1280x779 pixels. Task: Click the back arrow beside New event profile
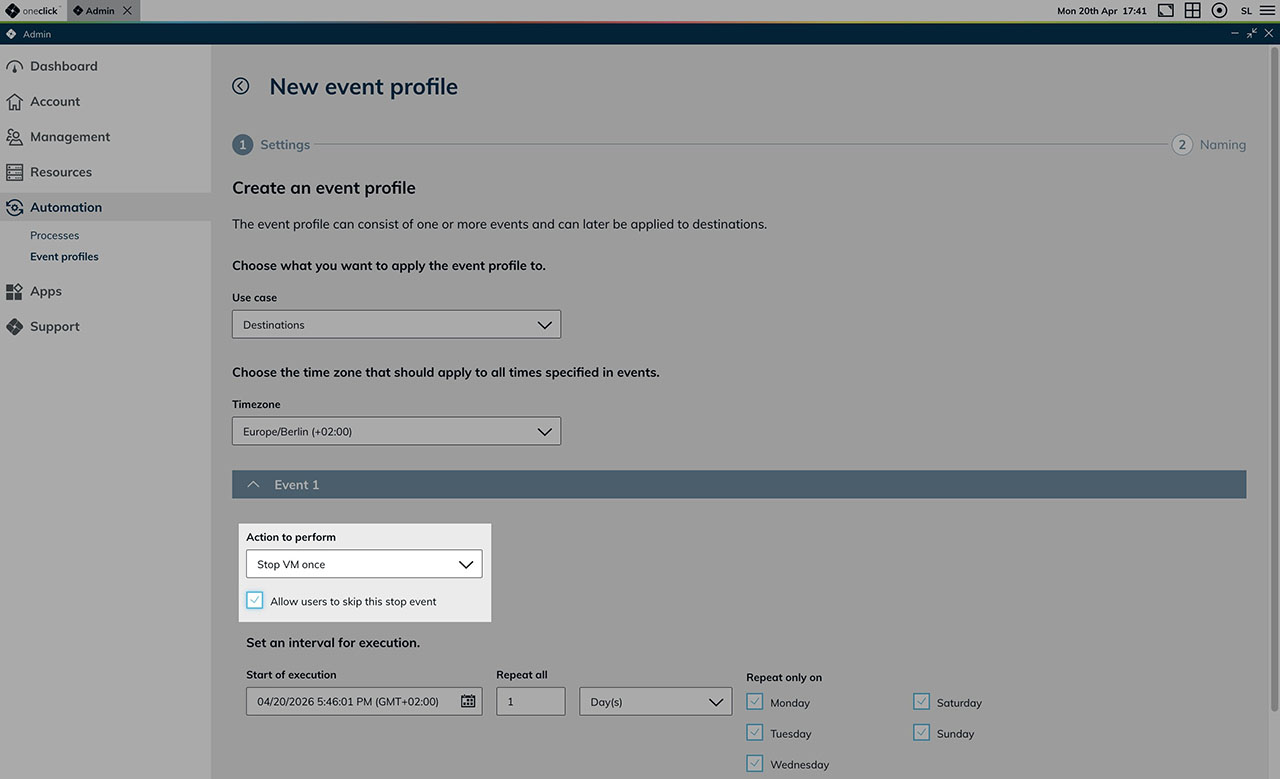tap(241, 86)
